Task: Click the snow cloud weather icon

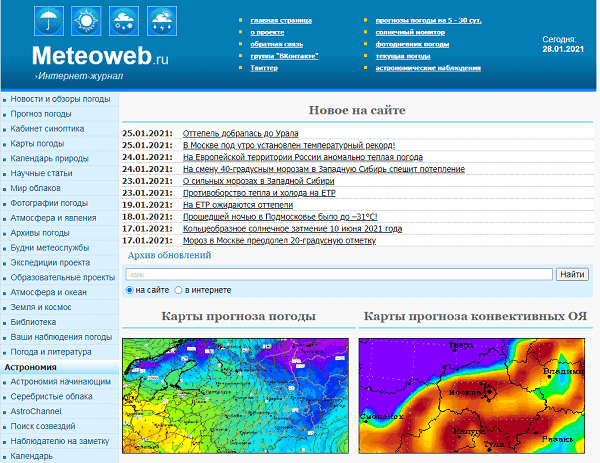Action: (x=124, y=21)
